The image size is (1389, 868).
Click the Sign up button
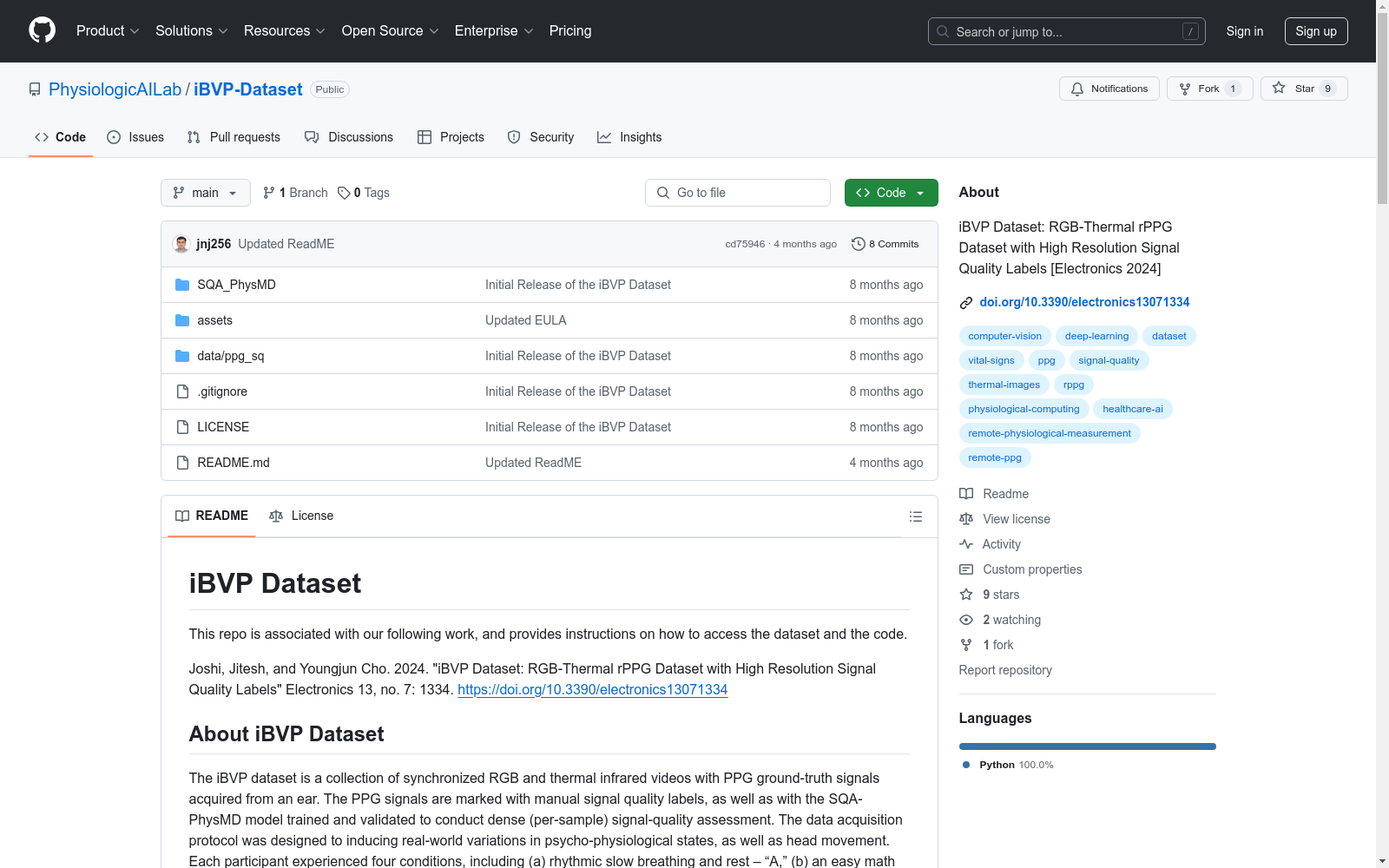[1316, 31]
